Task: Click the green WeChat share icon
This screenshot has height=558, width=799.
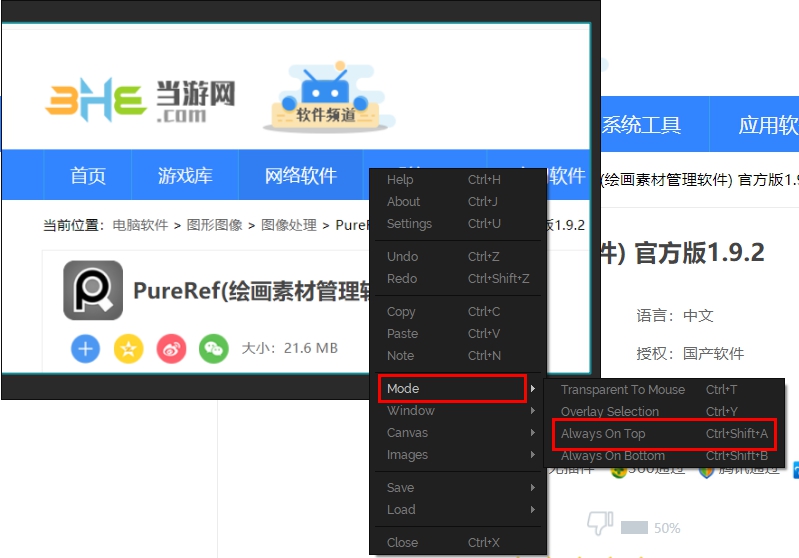Action: click(214, 349)
